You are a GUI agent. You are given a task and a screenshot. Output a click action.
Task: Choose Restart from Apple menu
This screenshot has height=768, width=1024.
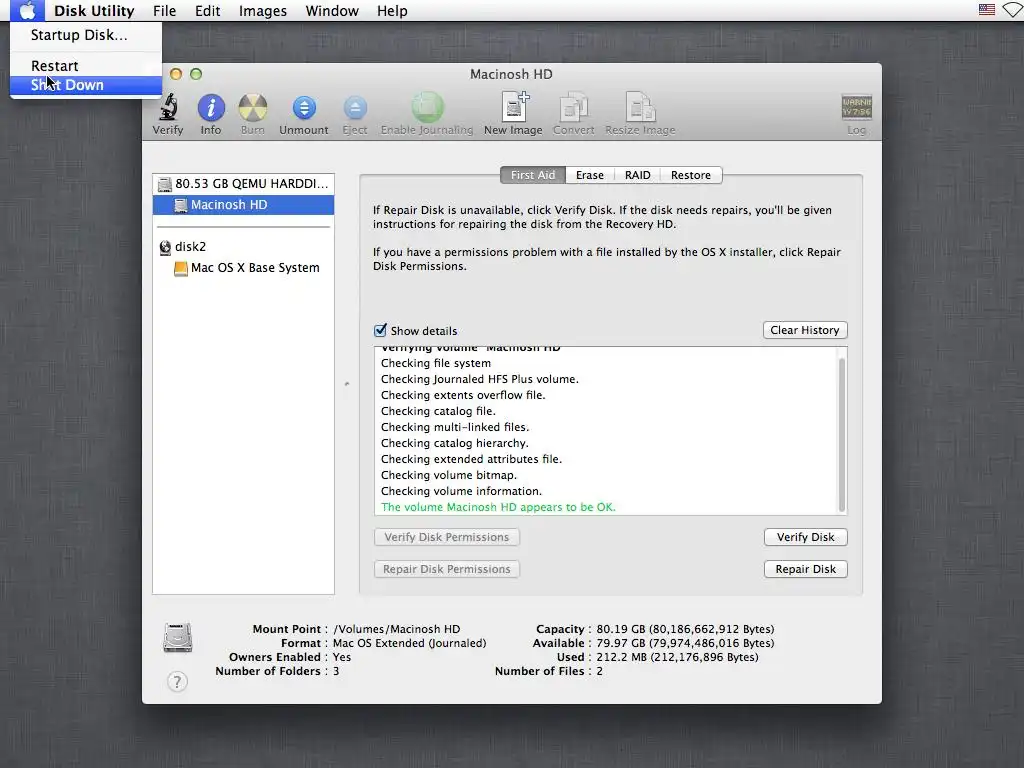click(x=86, y=66)
